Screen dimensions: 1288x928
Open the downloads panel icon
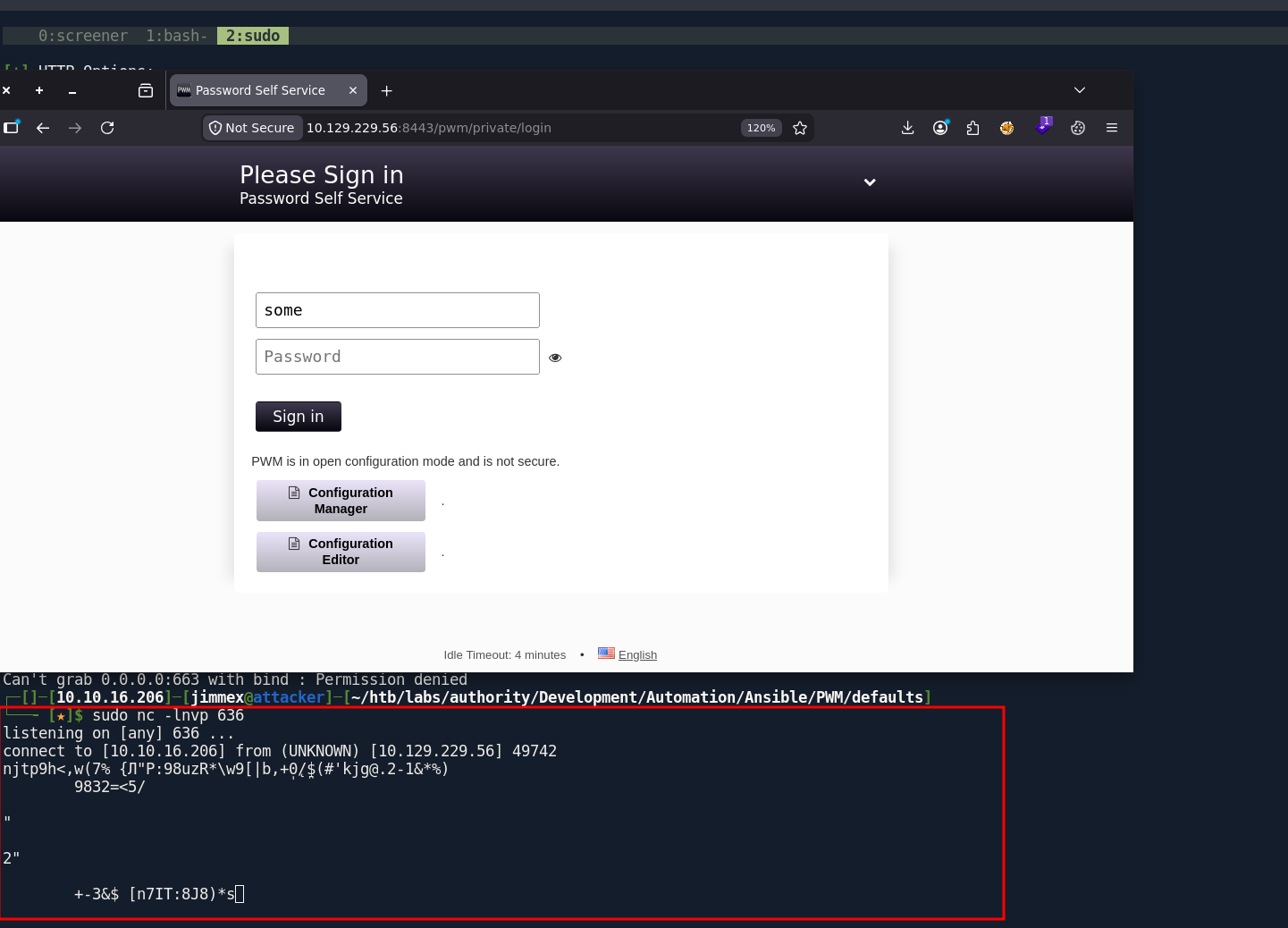tap(907, 128)
